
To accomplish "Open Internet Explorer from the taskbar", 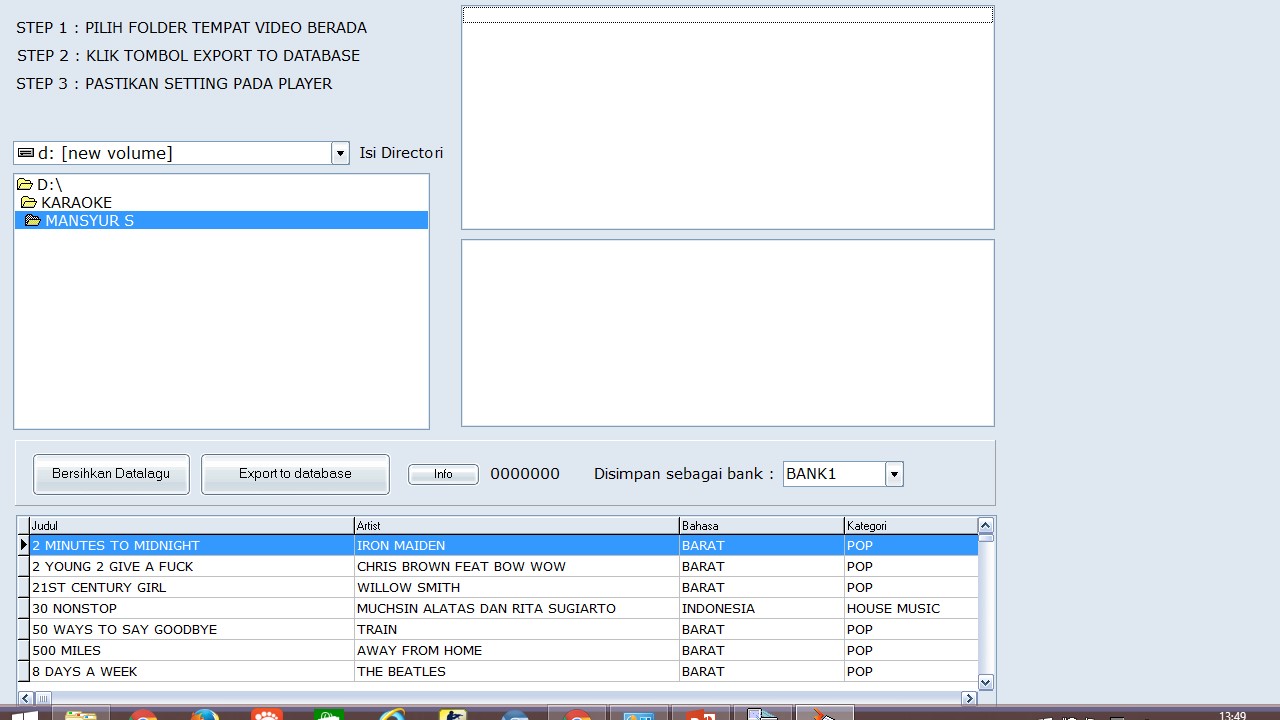I will tap(392, 712).
